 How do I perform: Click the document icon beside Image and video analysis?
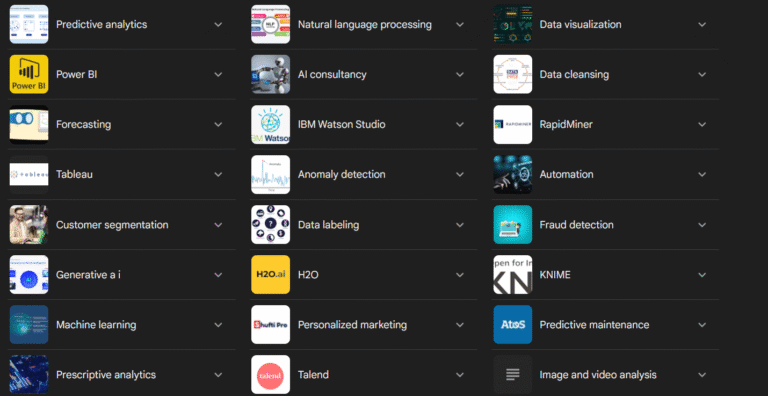coord(512,374)
